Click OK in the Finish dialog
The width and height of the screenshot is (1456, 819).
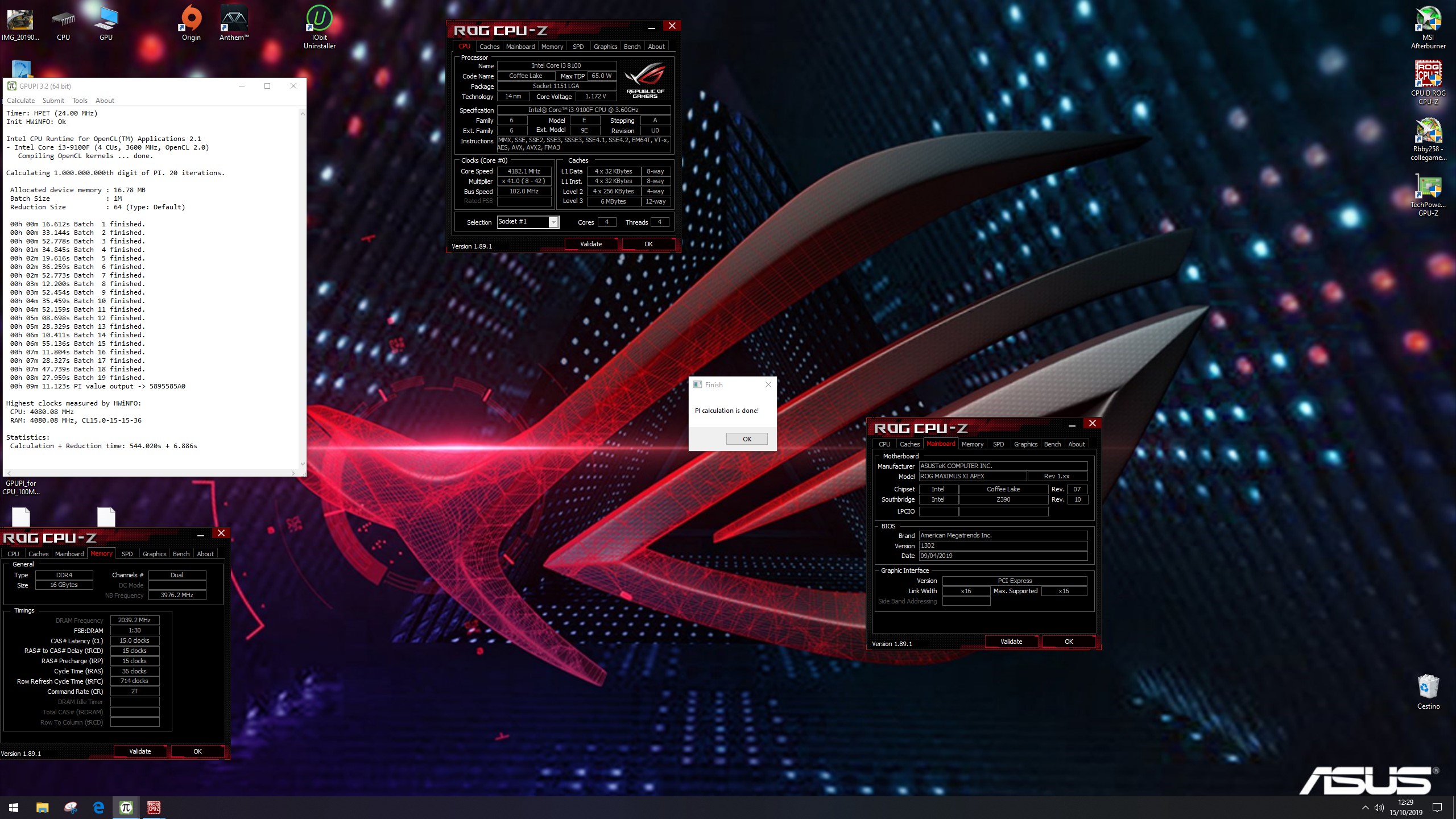coord(747,439)
